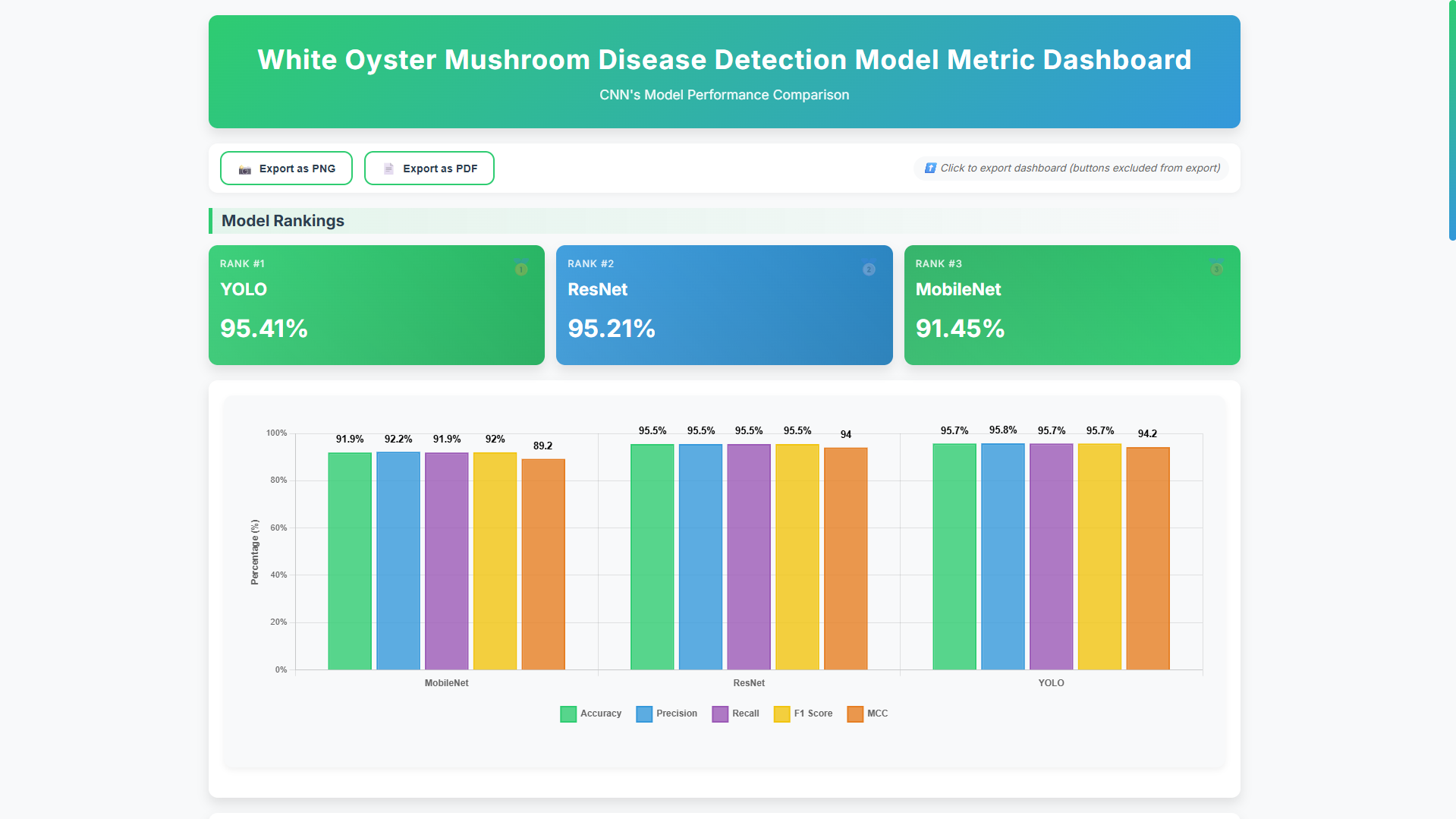
Task: Click MobileNet Precision bar 92.2%
Action: point(398,561)
